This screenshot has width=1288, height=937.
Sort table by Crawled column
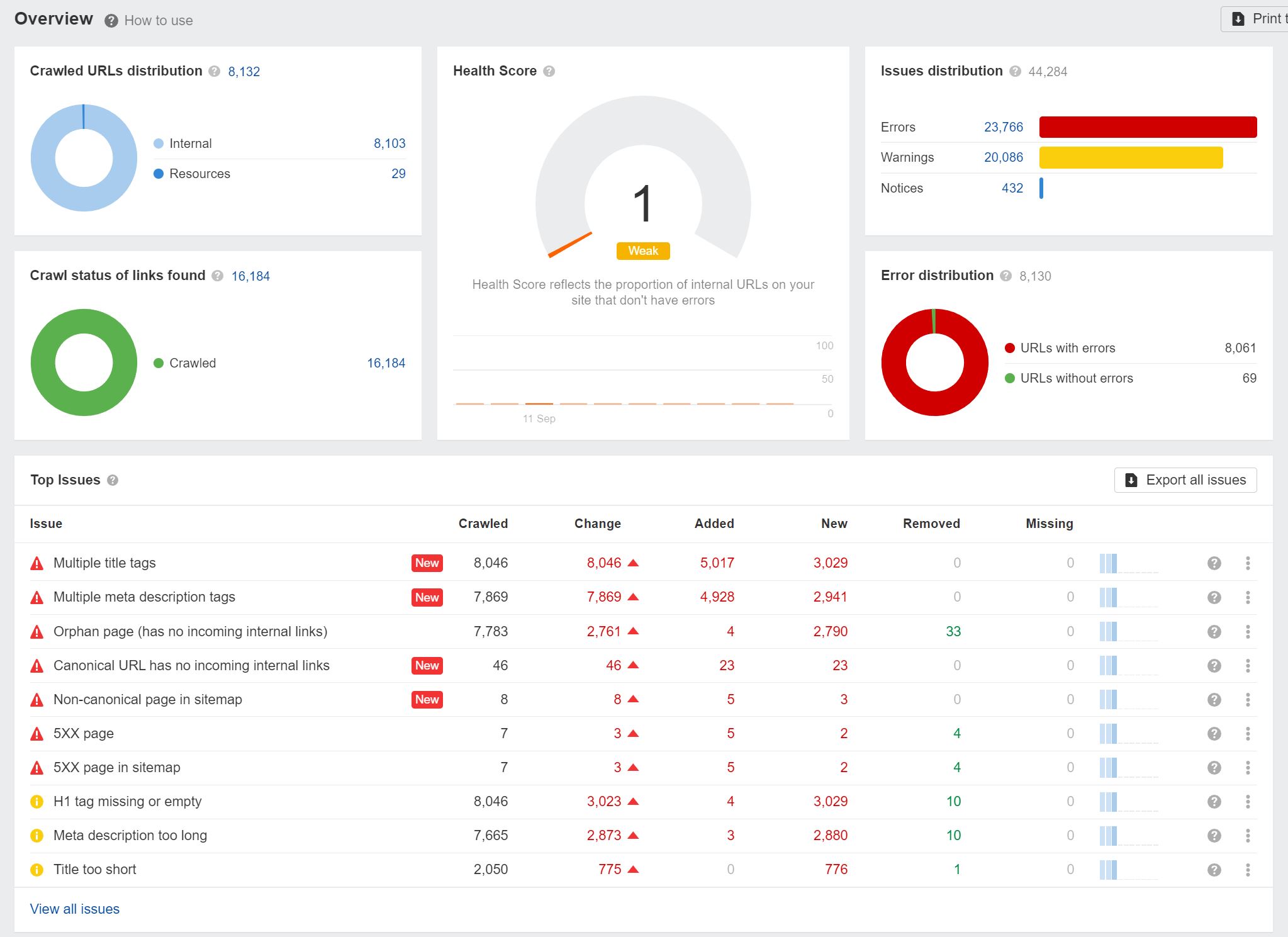click(483, 524)
